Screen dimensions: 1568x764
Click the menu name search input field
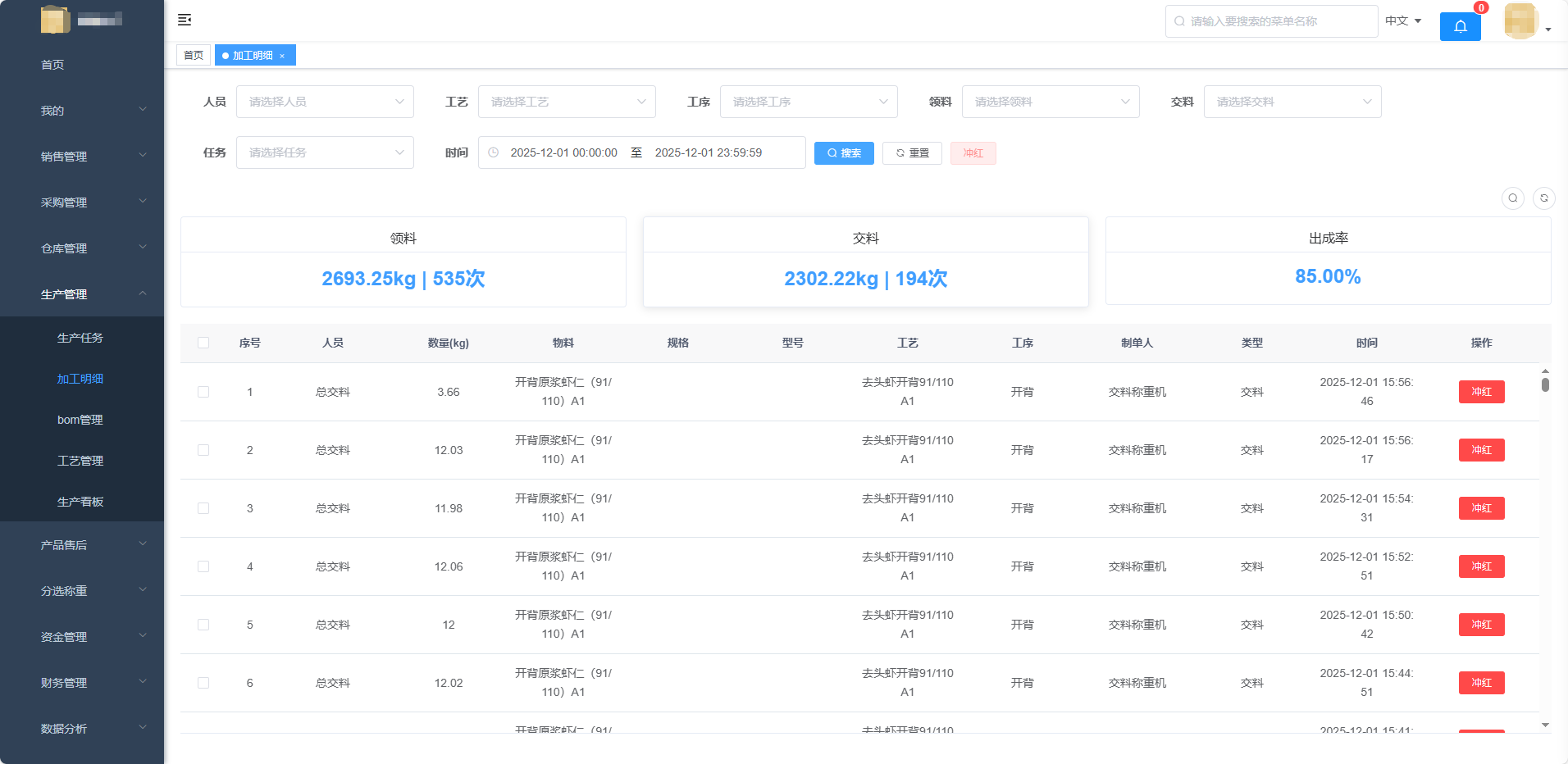point(1271,21)
